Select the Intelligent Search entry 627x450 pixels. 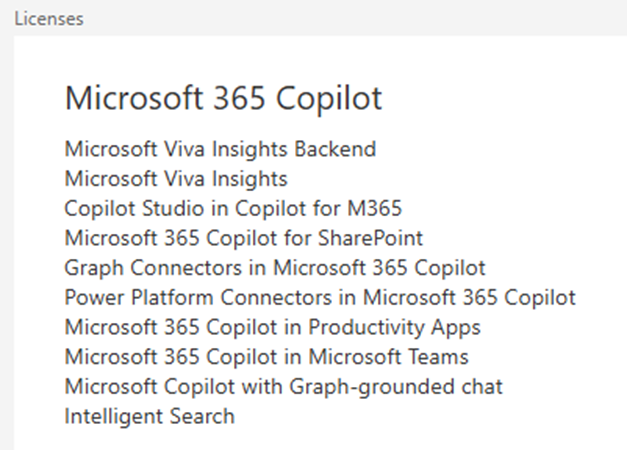coord(149,415)
